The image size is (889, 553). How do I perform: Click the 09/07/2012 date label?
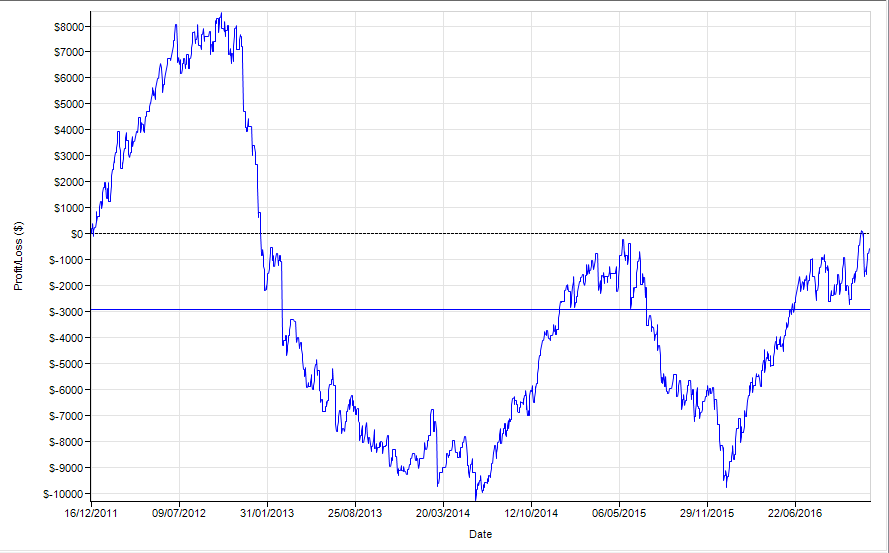[x=179, y=513]
